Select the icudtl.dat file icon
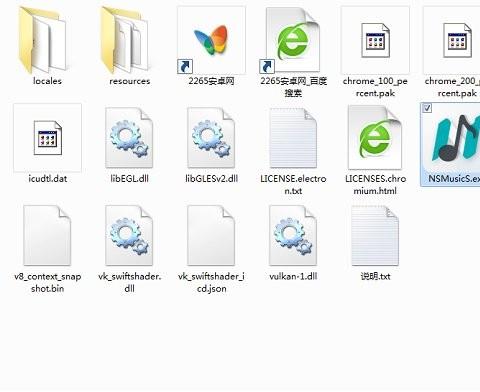This screenshot has height=392, width=480. pyautogui.click(x=47, y=138)
